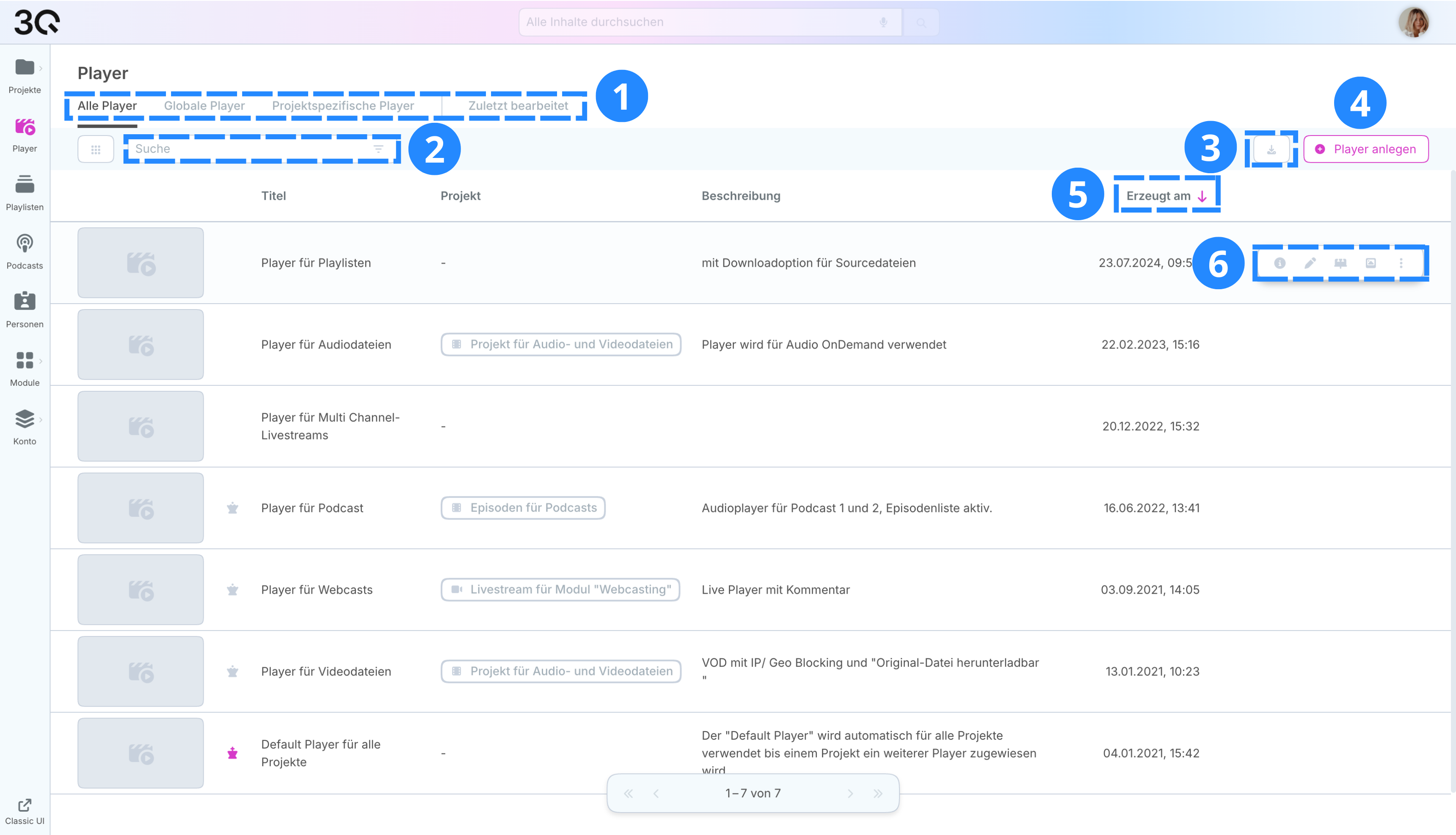Click the download export icon button
The height and width of the screenshot is (835, 1456).
[x=1271, y=149]
